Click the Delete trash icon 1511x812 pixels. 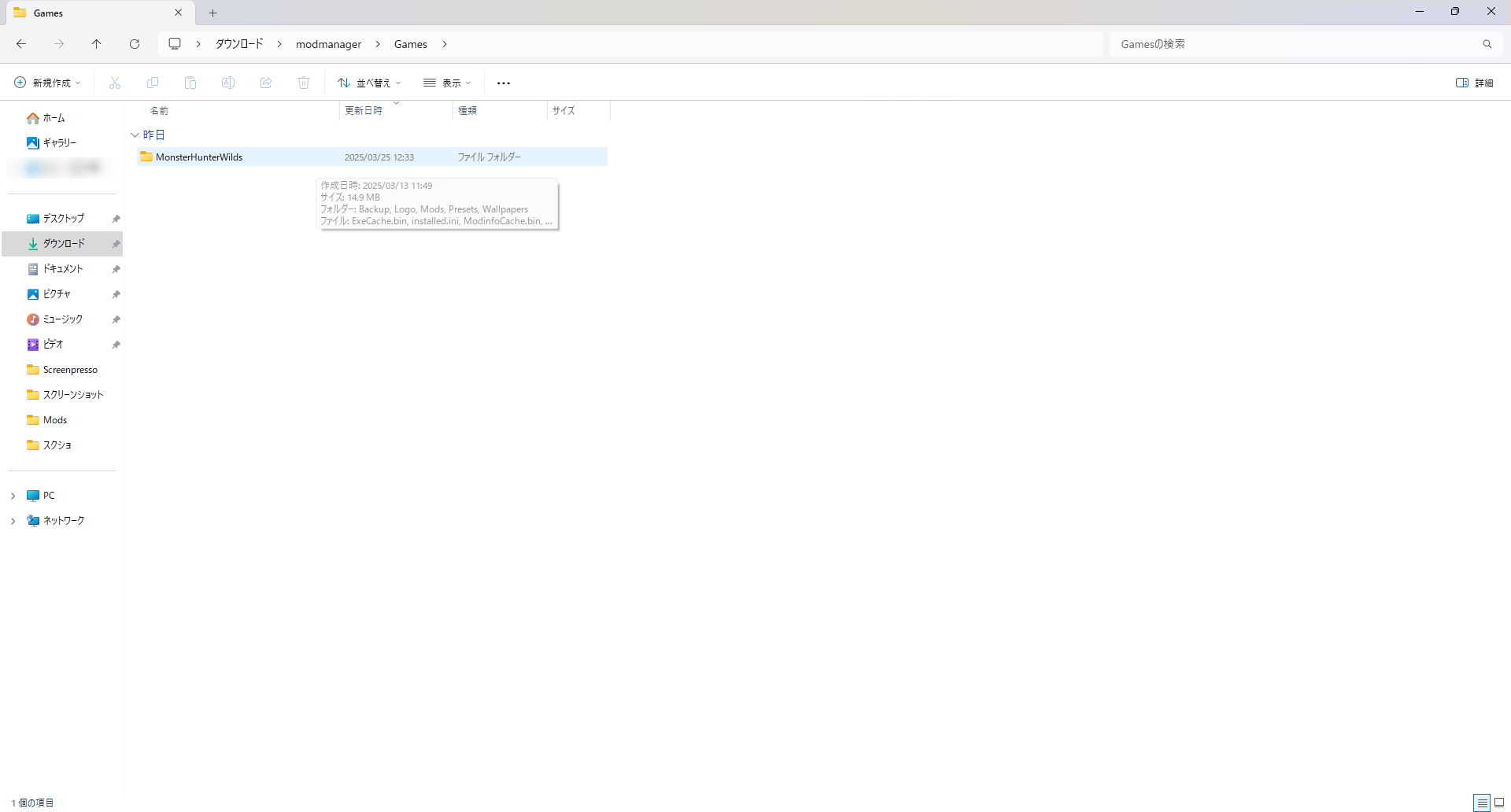point(304,83)
